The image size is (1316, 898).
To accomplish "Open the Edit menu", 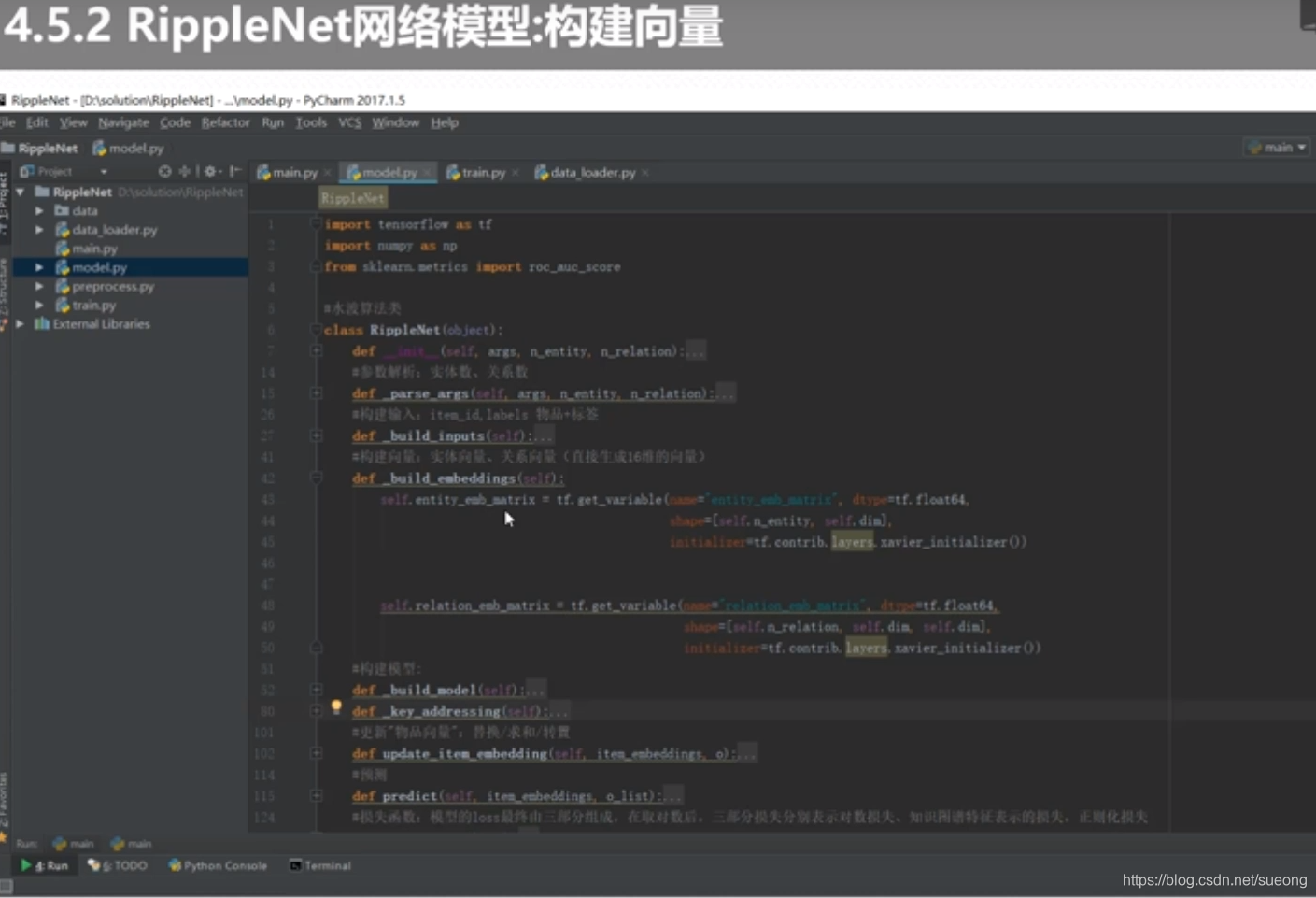I will click(37, 122).
